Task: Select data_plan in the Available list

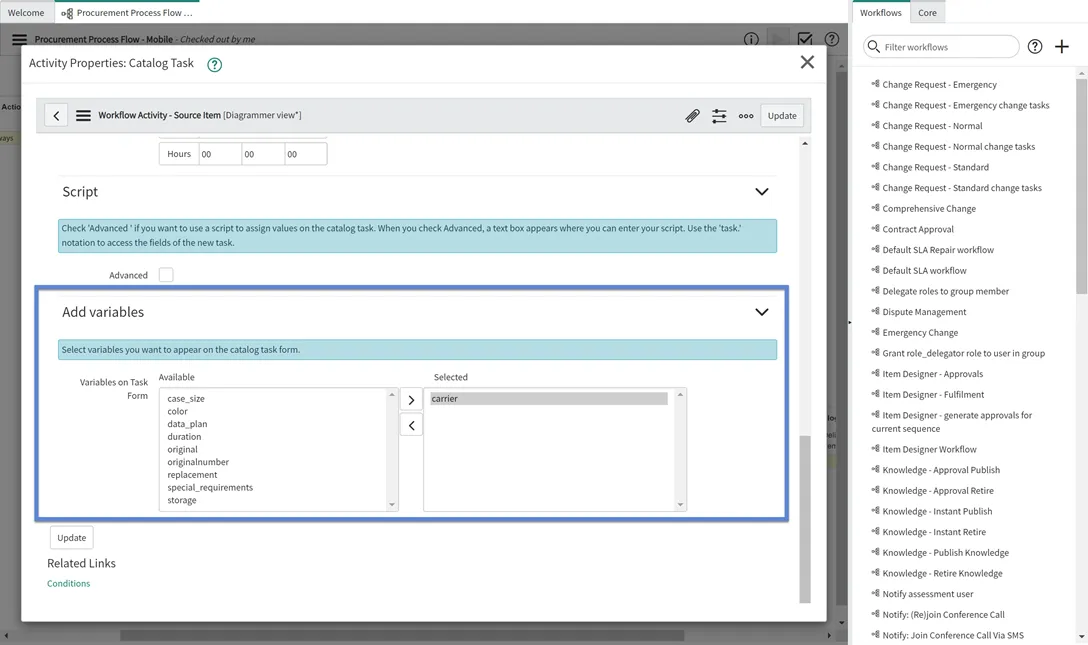Action: pos(187,424)
